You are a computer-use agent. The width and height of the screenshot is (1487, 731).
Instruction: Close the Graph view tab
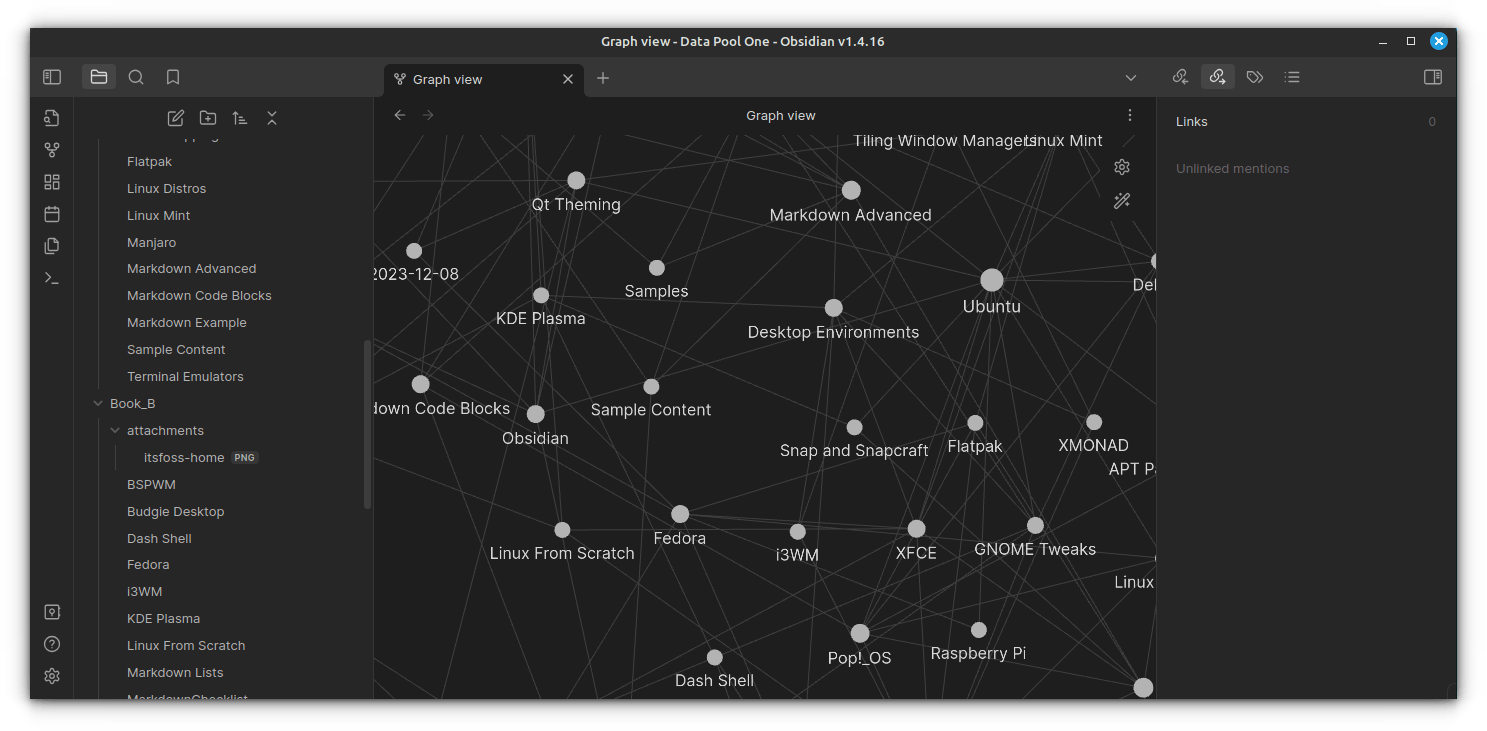click(568, 79)
